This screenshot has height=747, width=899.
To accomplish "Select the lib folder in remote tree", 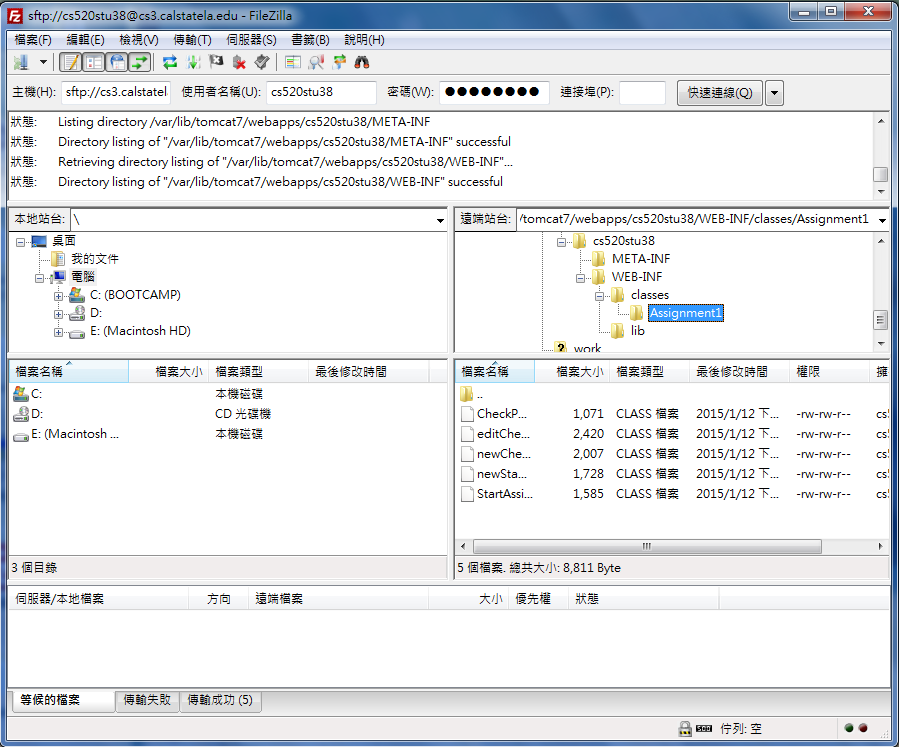I will pos(637,330).
